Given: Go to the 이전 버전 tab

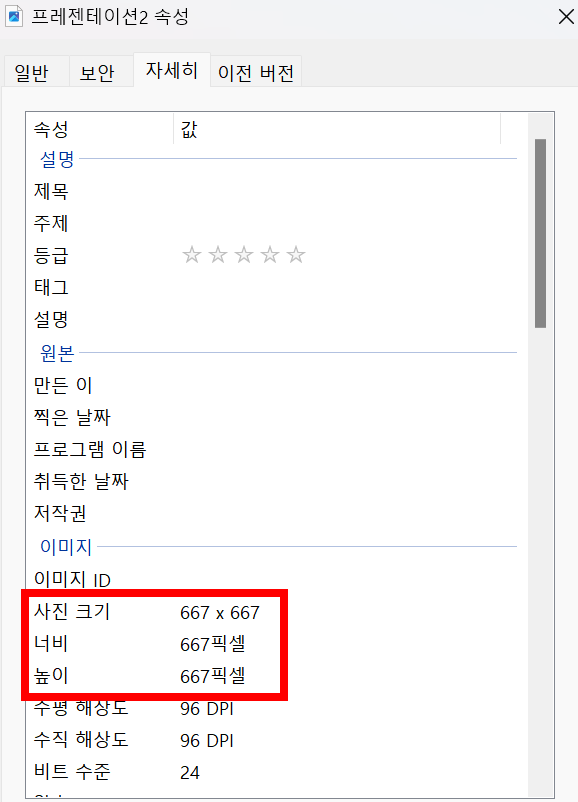Looking at the screenshot, I should [256, 72].
